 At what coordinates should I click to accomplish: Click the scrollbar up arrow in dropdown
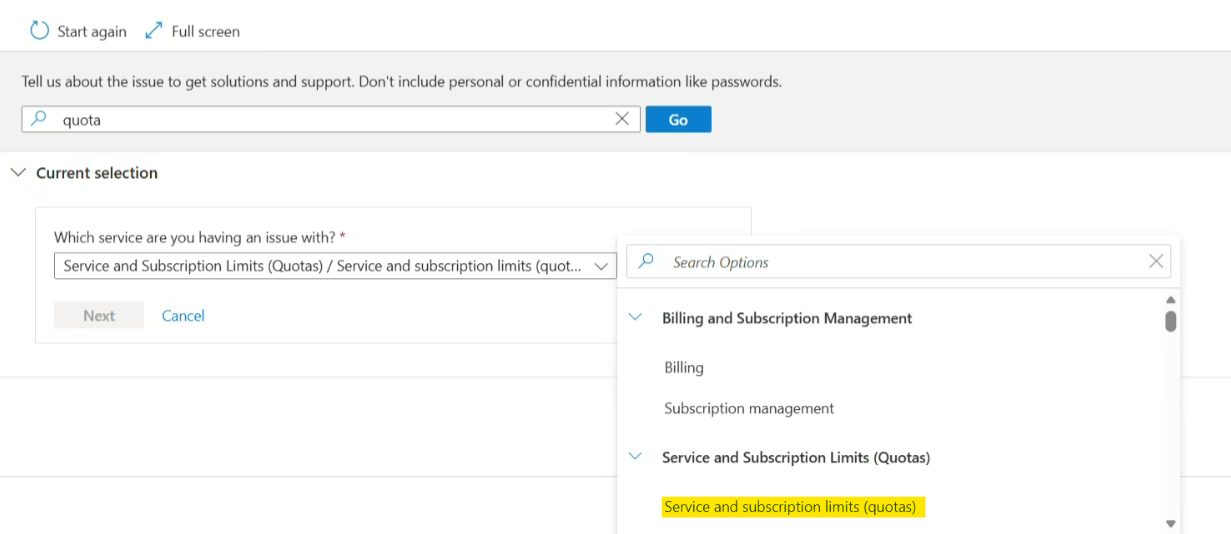point(1170,300)
